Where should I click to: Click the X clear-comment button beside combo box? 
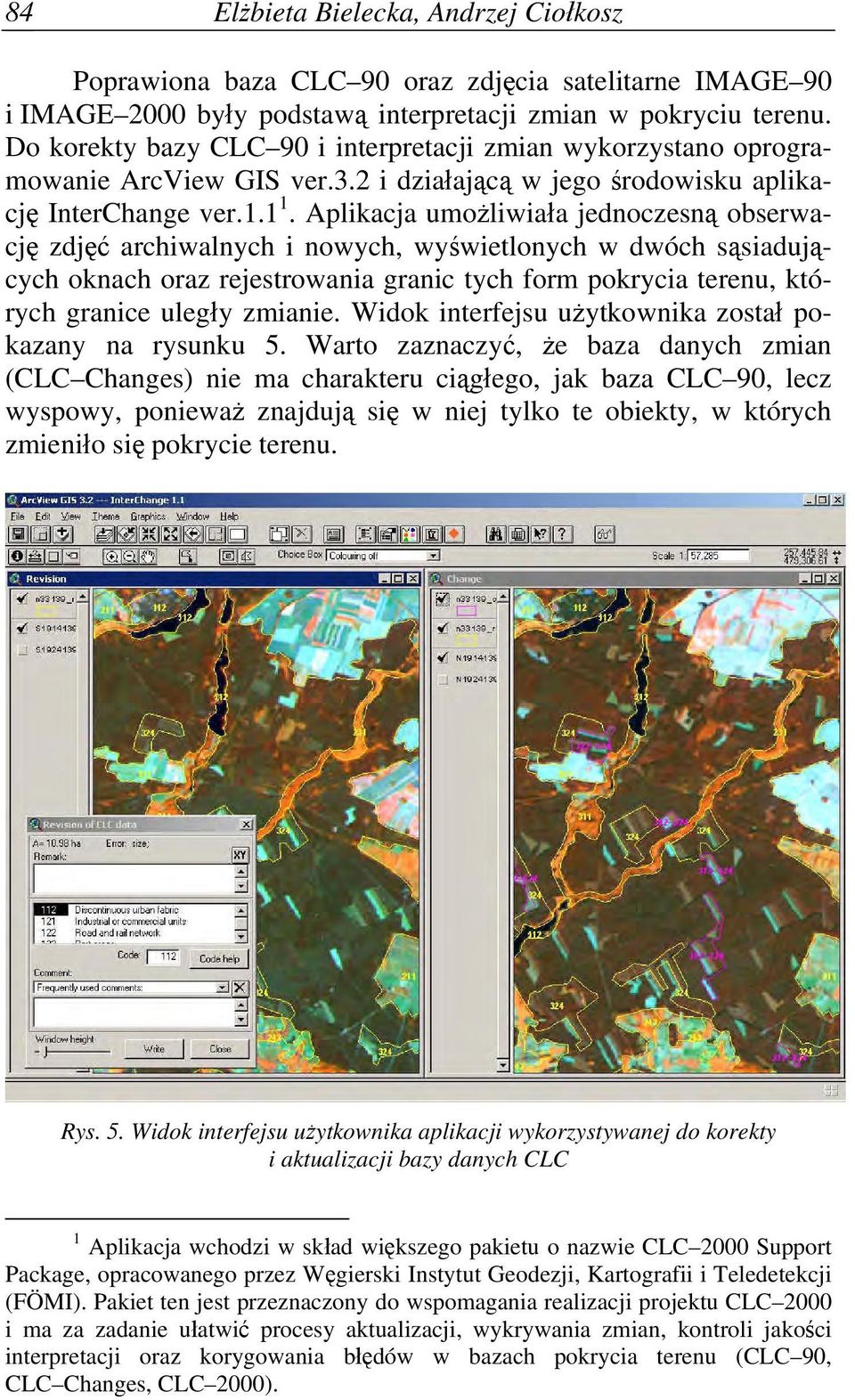click(x=240, y=988)
